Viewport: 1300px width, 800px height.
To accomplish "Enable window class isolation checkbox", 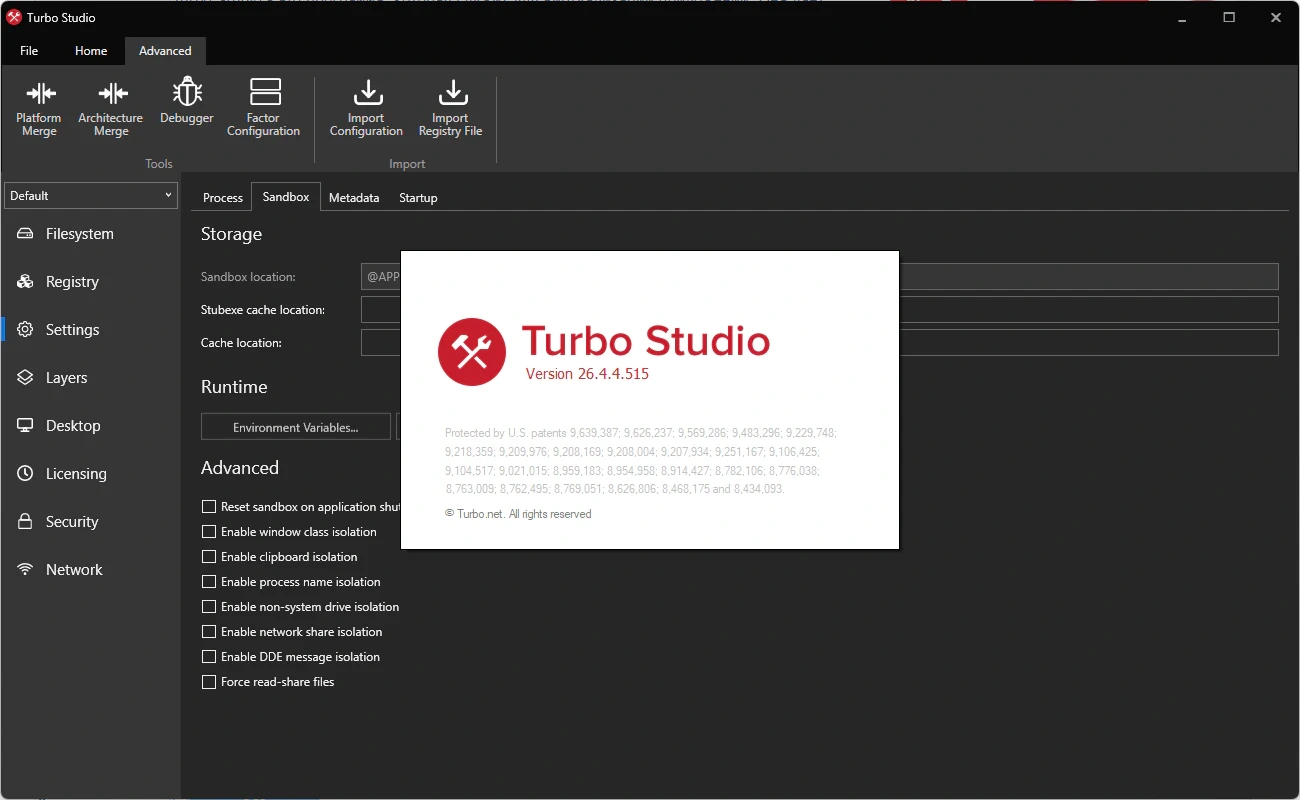I will pos(209,532).
